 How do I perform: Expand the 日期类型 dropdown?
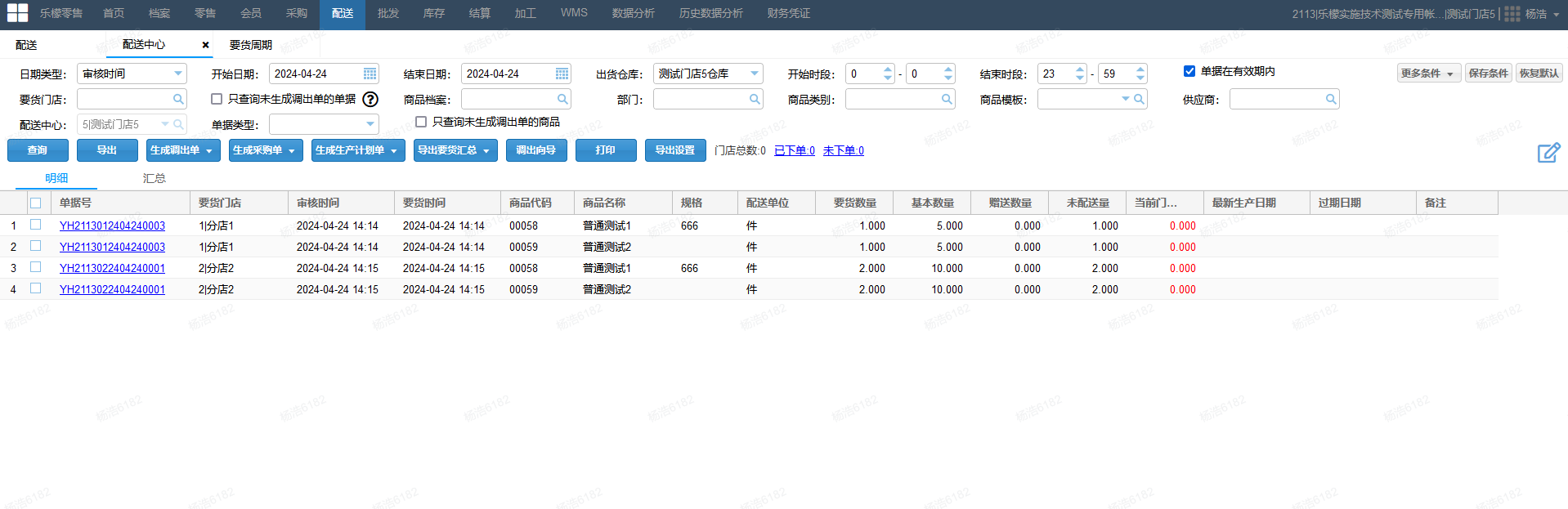(178, 74)
